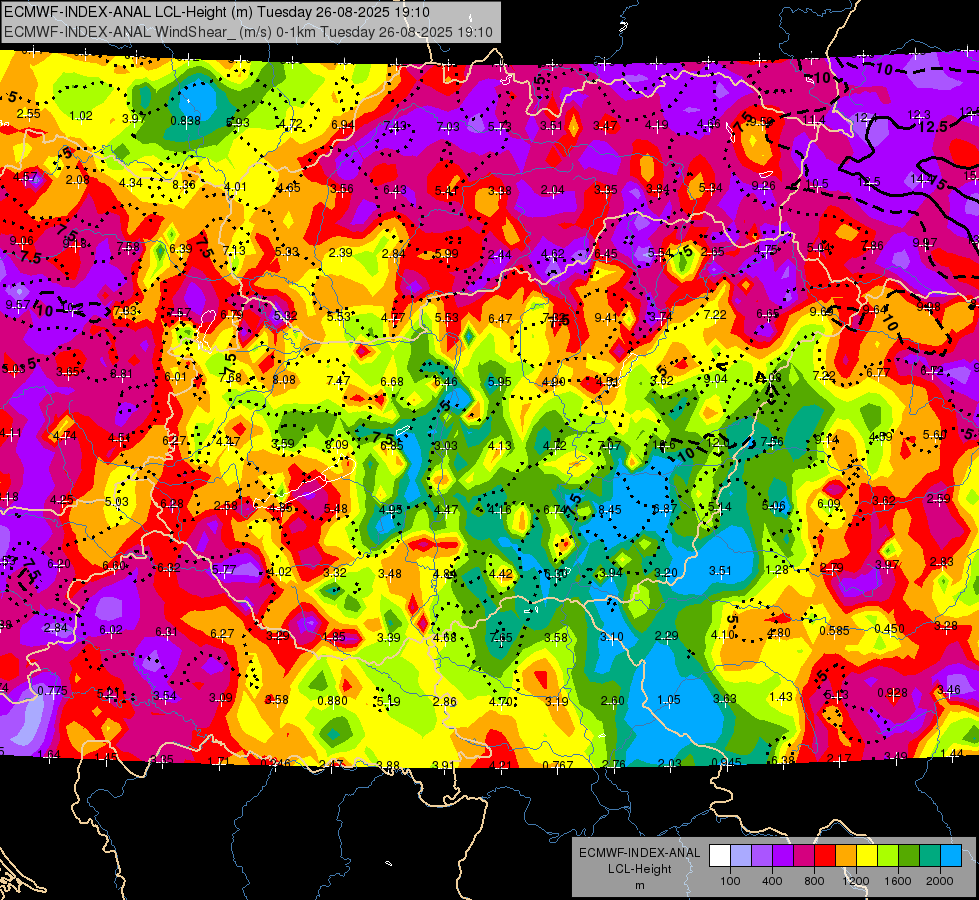
Task: Click the wind shear value '1.43'
Action: pyautogui.click(x=781, y=696)
